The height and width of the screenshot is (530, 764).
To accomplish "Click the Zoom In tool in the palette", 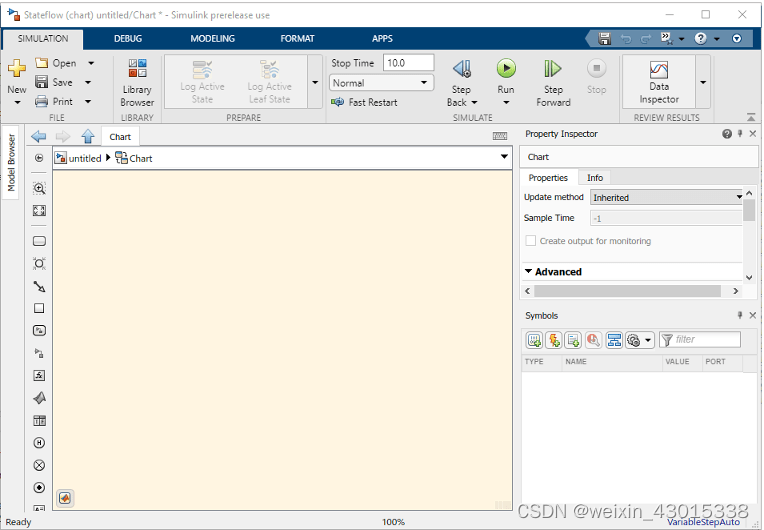I will [x=39, y=189].
